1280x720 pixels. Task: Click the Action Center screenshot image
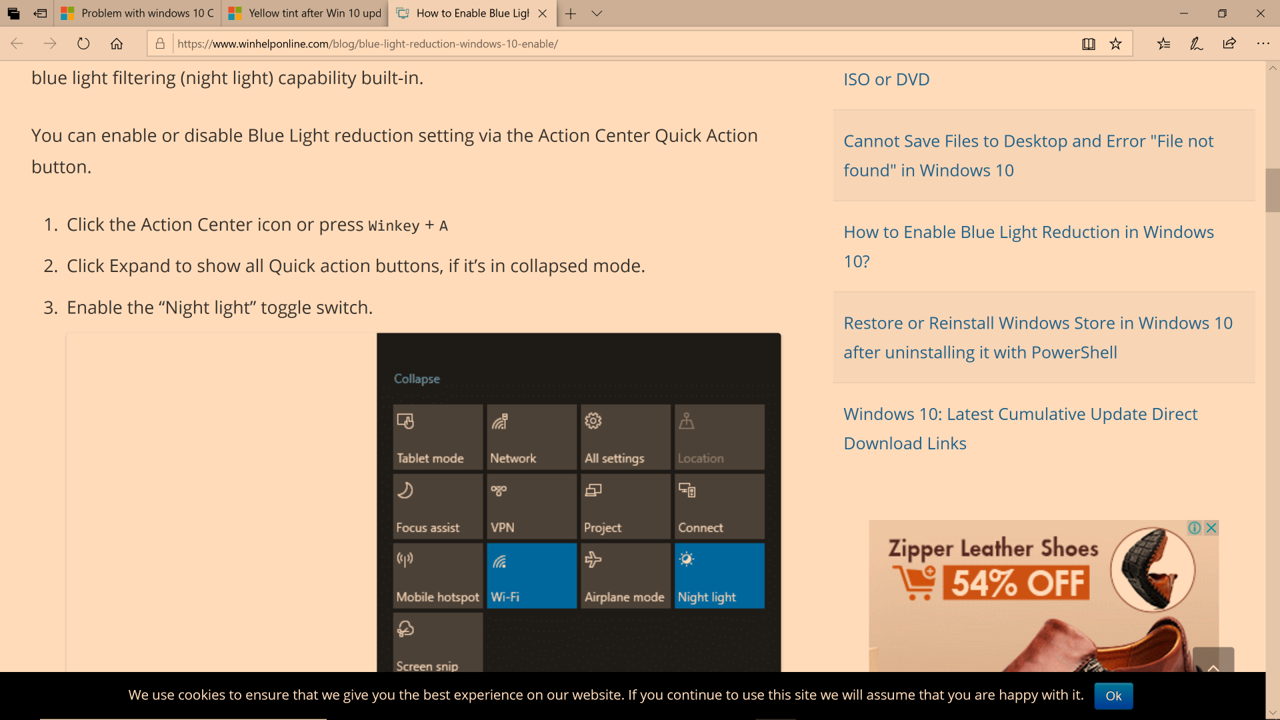click(578, 502)
